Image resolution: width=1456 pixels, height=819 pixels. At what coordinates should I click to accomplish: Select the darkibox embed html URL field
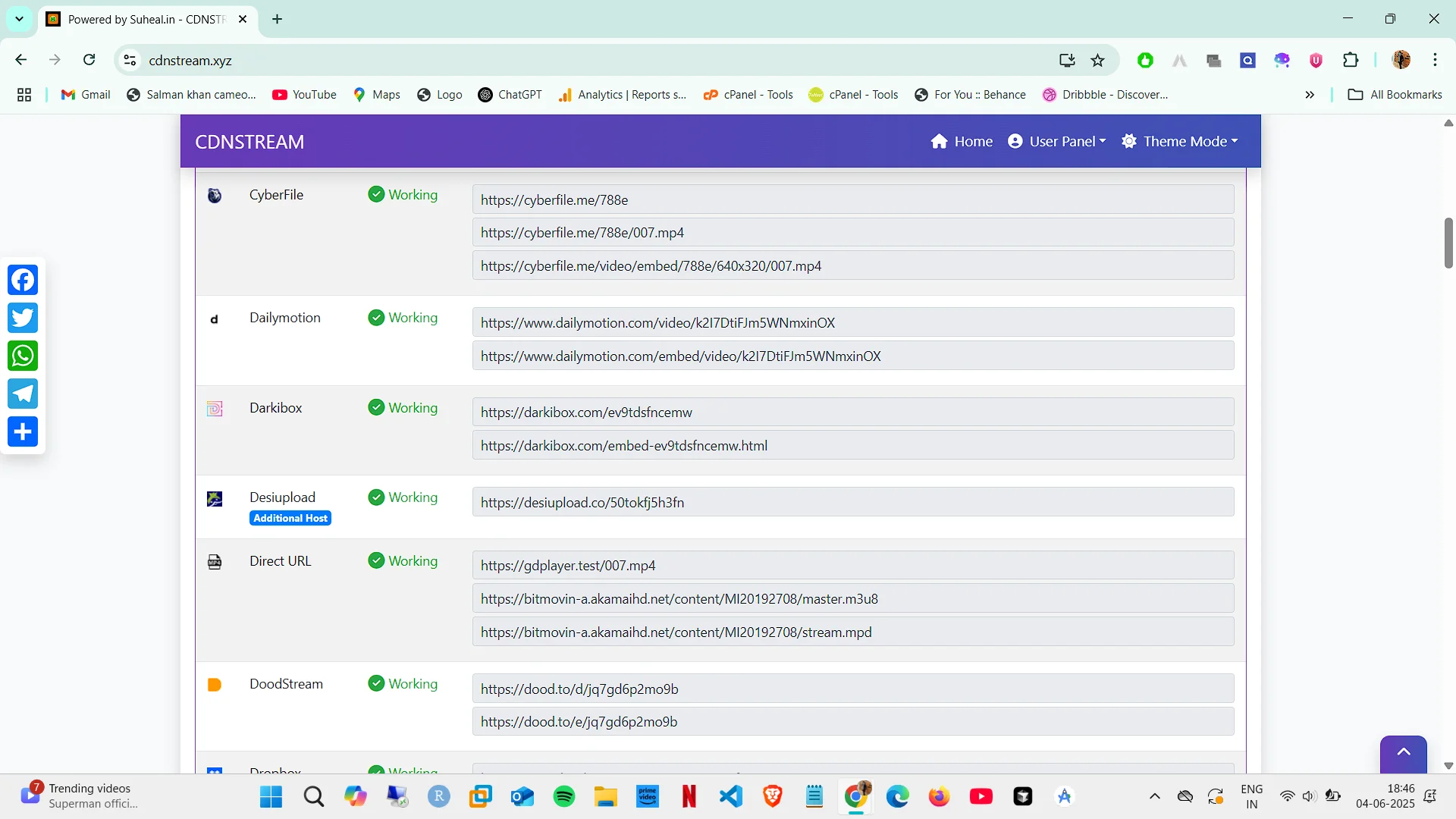[x=853, y=445]
